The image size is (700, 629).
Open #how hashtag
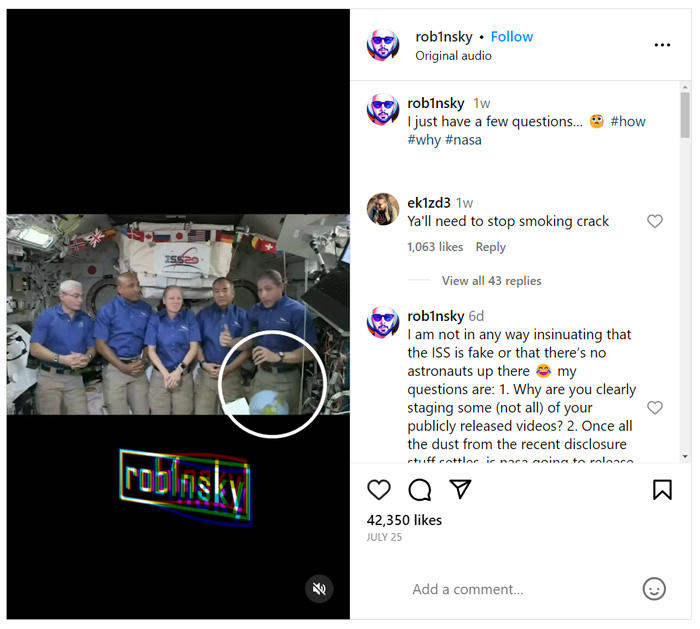coord(628,121)
